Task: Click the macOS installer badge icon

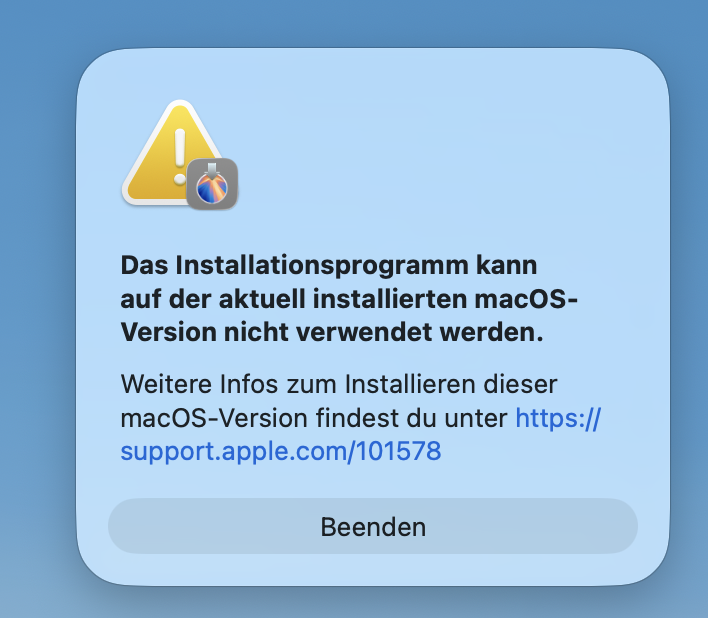Action: tap(212, 184)
